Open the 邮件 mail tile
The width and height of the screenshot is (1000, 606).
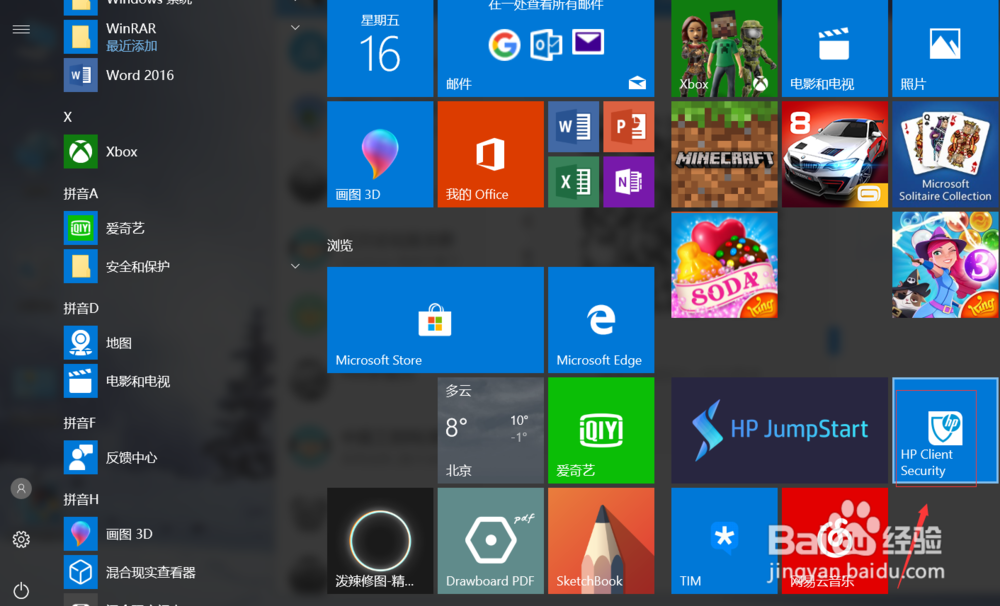click(546, 48)
